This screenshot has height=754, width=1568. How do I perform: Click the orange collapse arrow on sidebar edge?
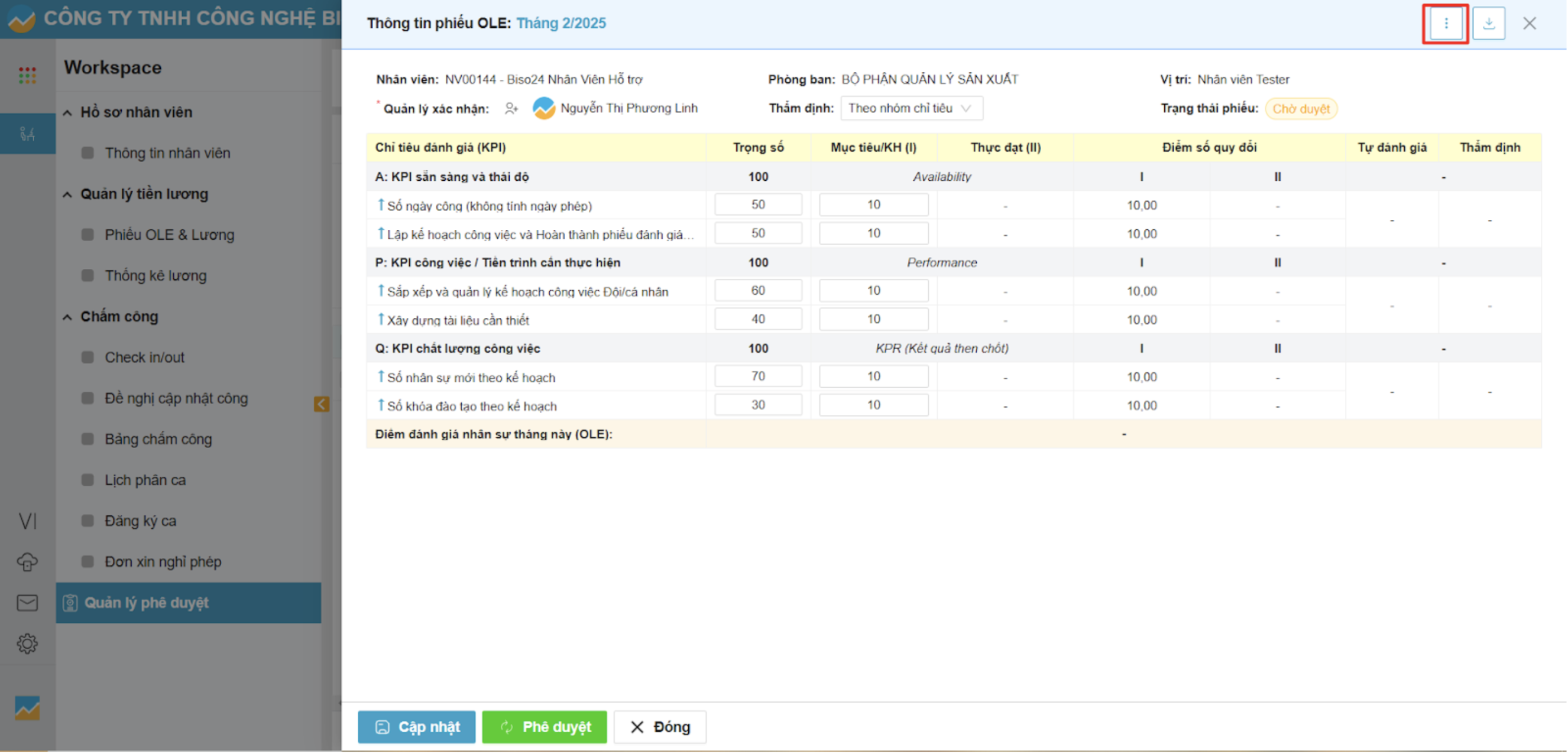pos(322,405)
